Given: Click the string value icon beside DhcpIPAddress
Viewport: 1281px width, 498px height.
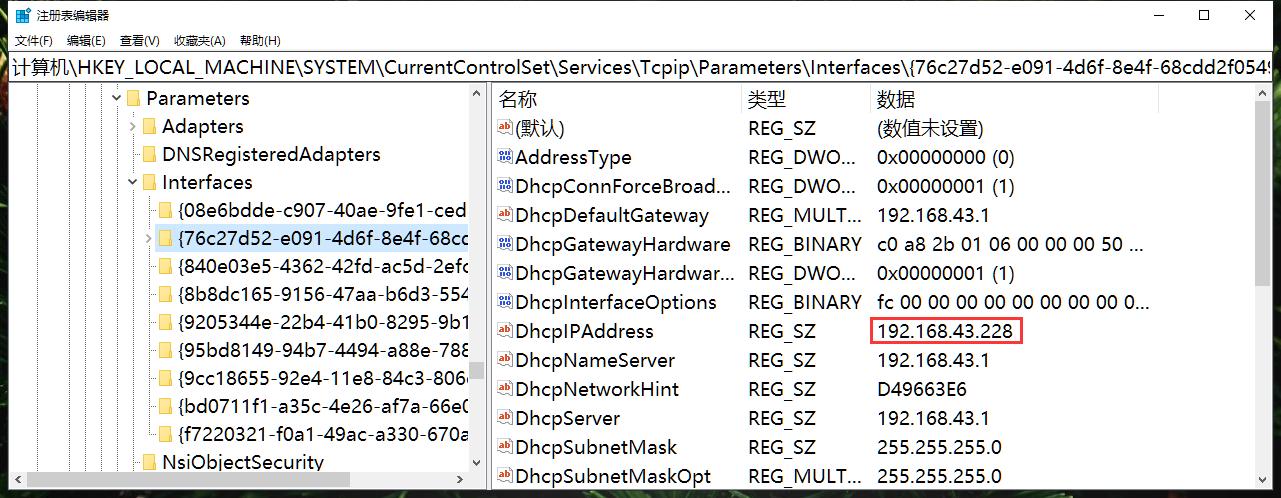Looking at the screenshot, I should 504,331.
